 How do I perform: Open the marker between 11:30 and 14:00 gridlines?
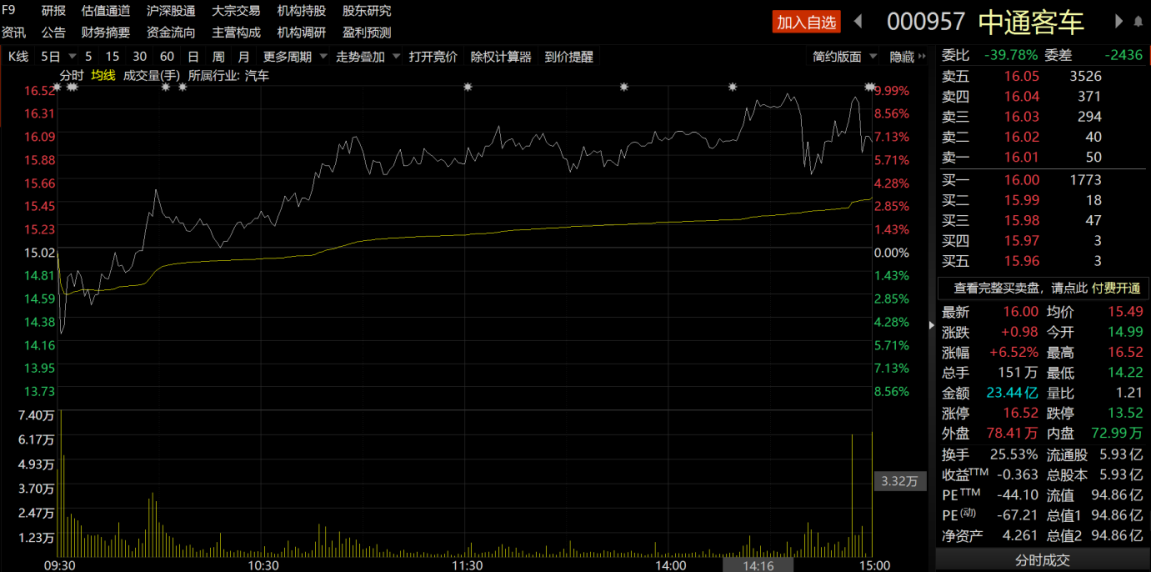pyautogui.click(x=624, y=87)
